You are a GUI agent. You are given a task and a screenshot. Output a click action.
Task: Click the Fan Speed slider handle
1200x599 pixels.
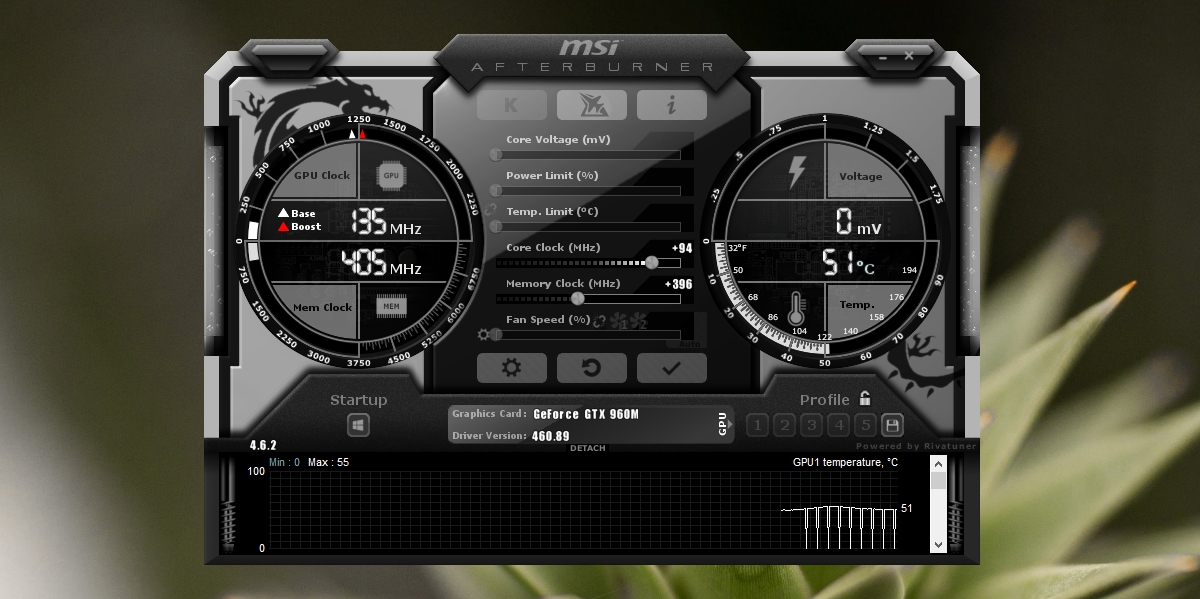496,335
